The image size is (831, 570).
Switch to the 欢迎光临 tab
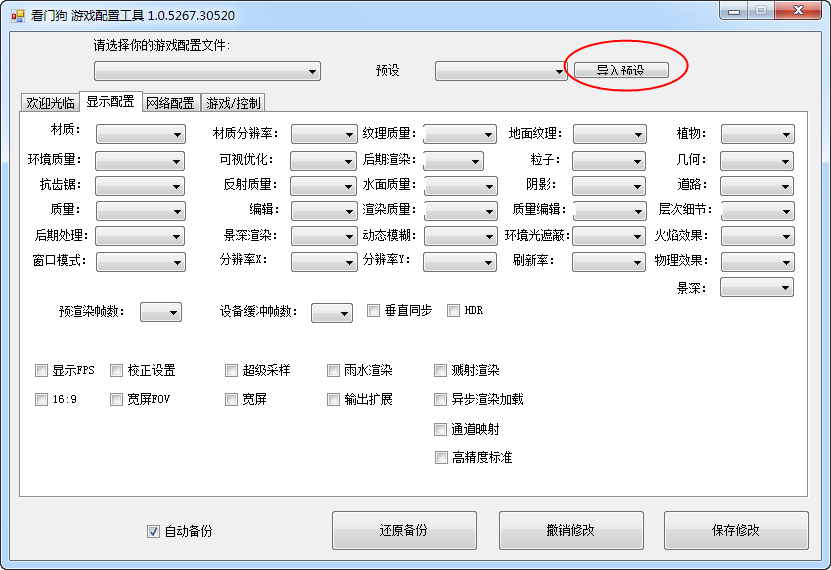50,103
